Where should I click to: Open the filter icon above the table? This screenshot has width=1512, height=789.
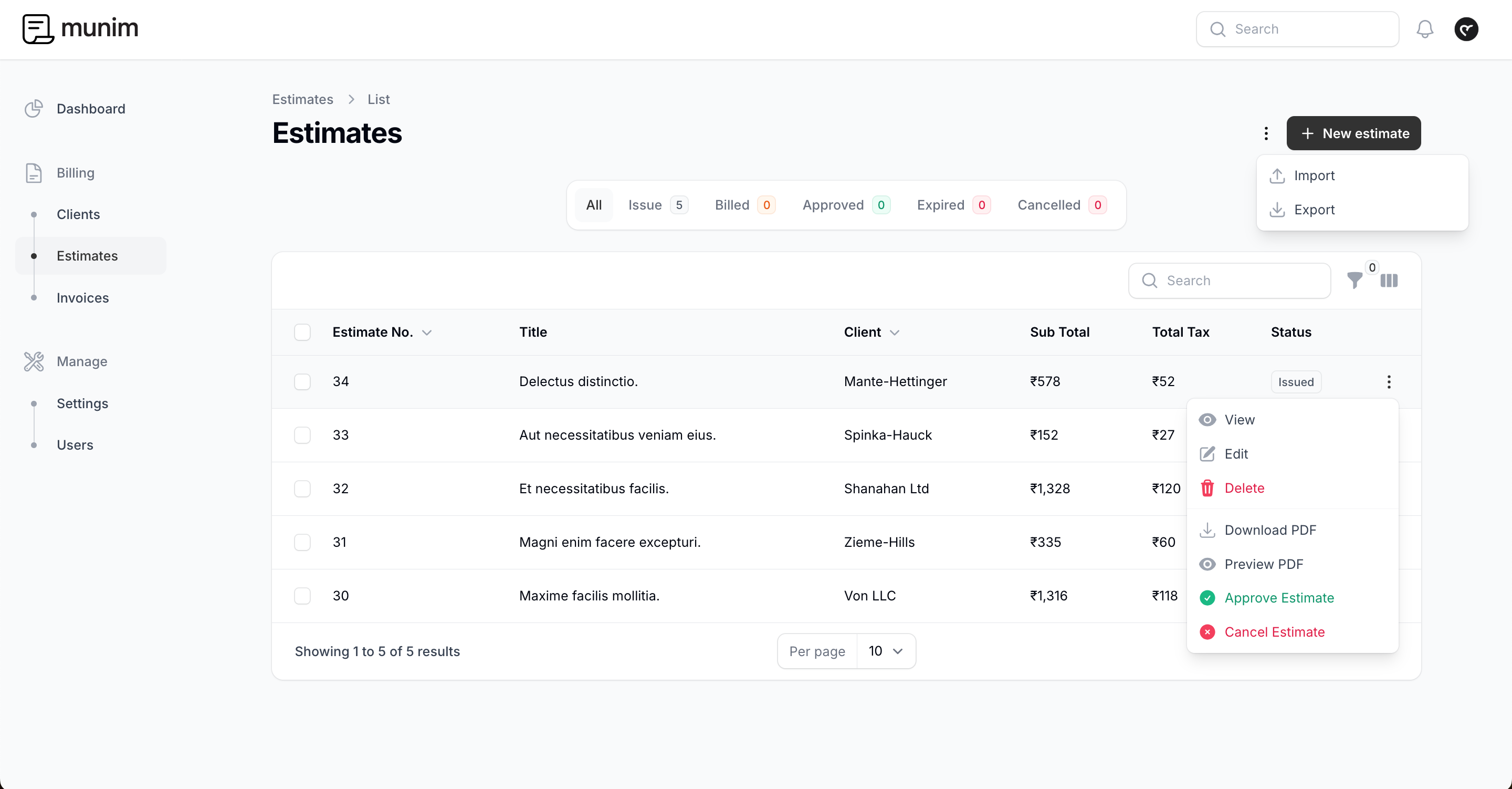click(1355, 281)
